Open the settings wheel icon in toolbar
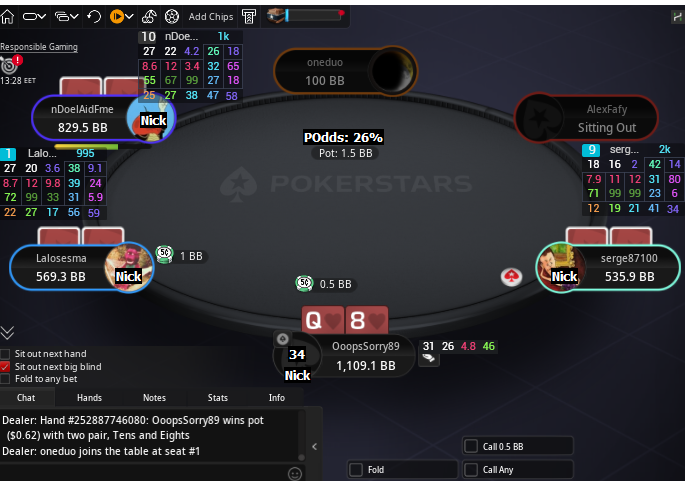This screenshot has width=685, height=481. [x=172, y=17]
